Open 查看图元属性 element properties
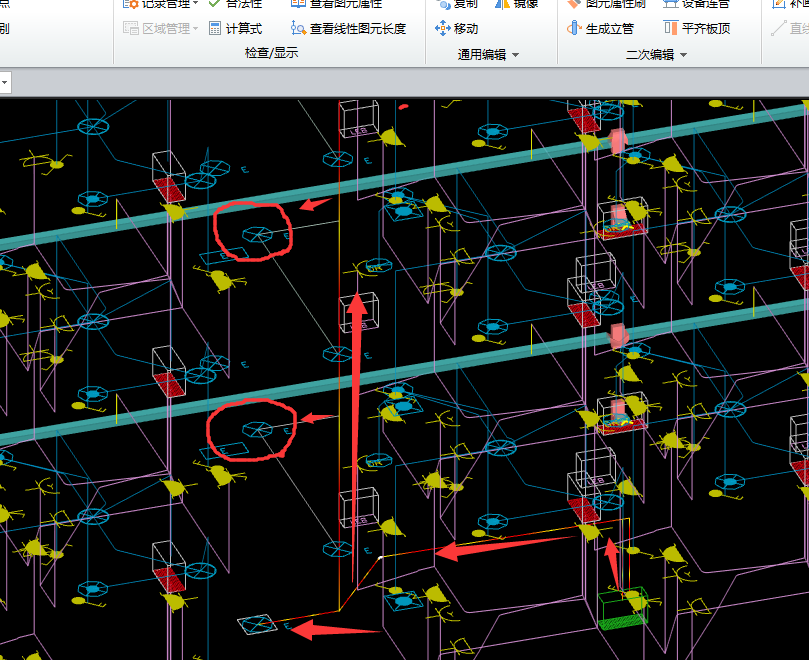Image resolution: width=809 pixels, height=660 pixels. click(336, 4)
